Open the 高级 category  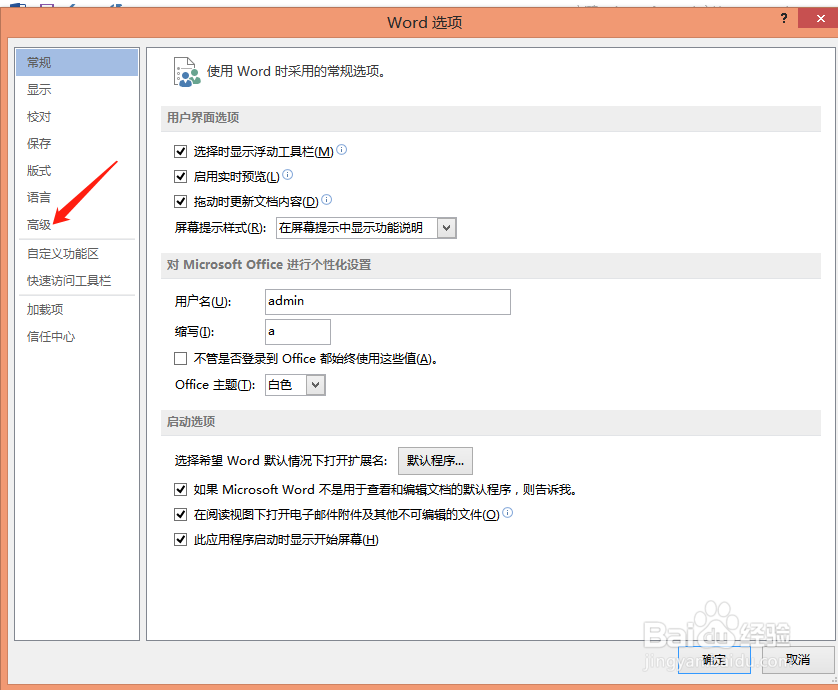77,225
